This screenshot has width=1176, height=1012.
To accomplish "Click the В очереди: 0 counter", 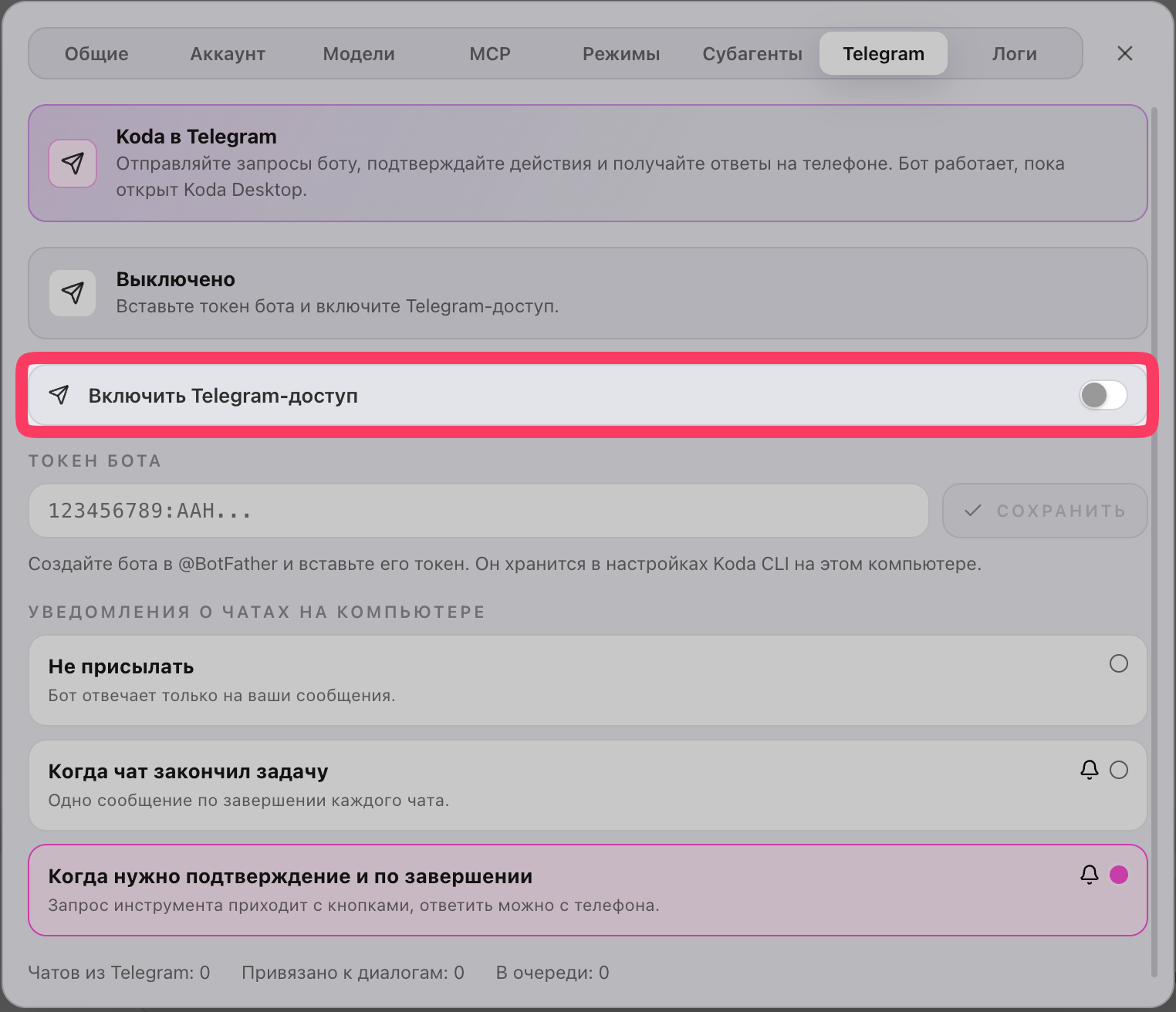I will (x=553, y=973).
